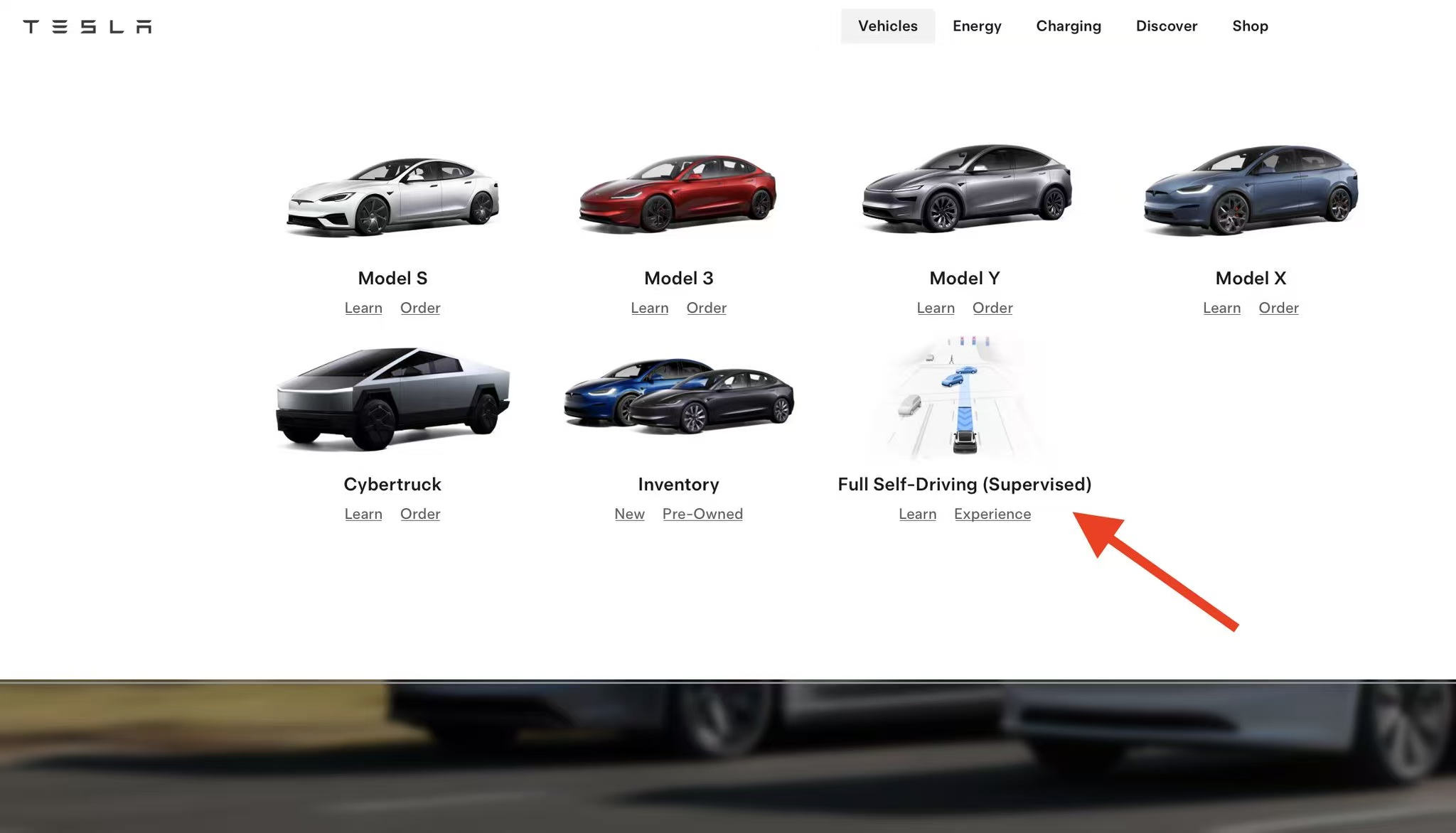Click Experience under Full Self-Driving
The image size is (1456, 833).
(992, 514)
